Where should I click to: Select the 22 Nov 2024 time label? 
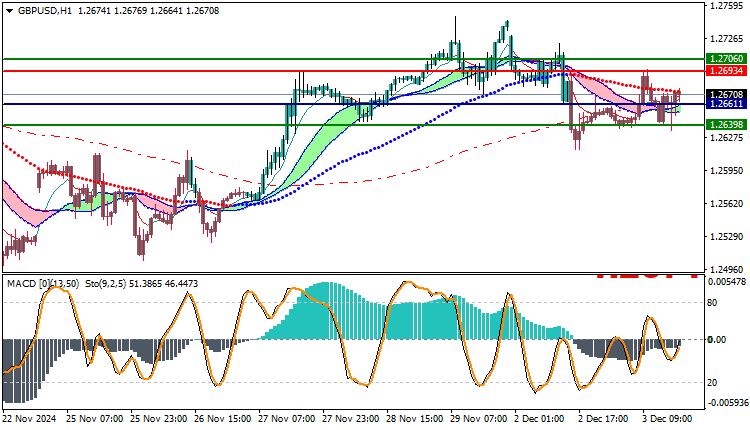30,419
